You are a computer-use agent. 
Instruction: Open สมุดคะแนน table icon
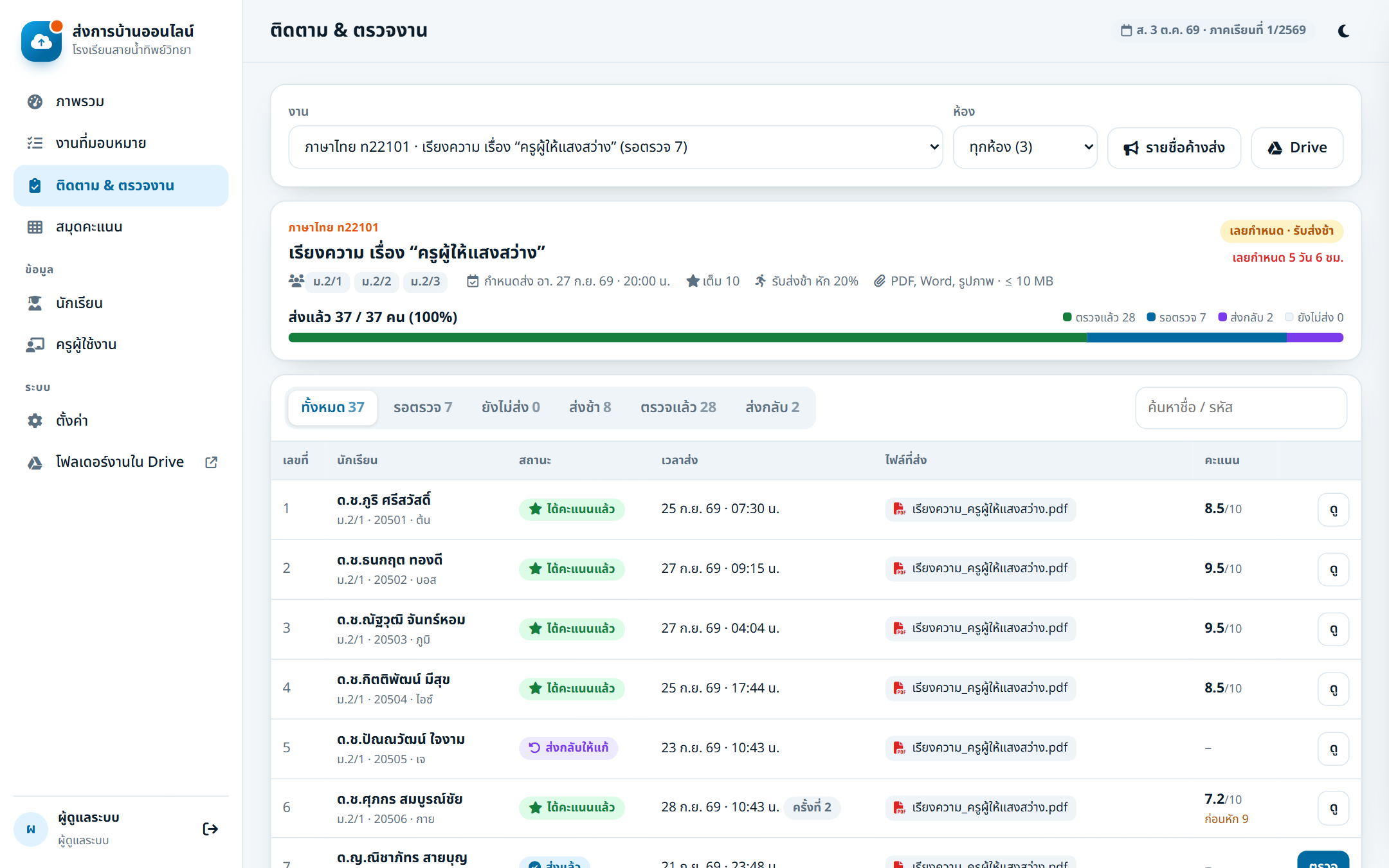click(x=35, y=227)
